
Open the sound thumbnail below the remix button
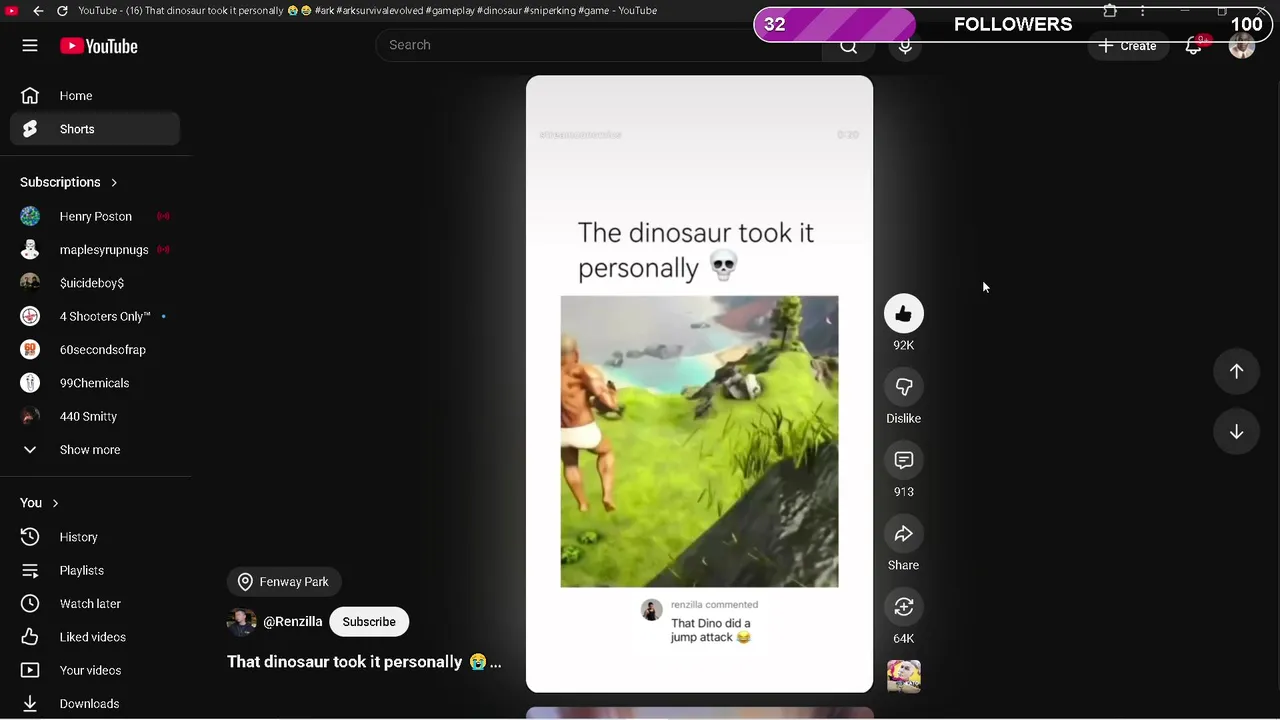(x=904, y=677)
